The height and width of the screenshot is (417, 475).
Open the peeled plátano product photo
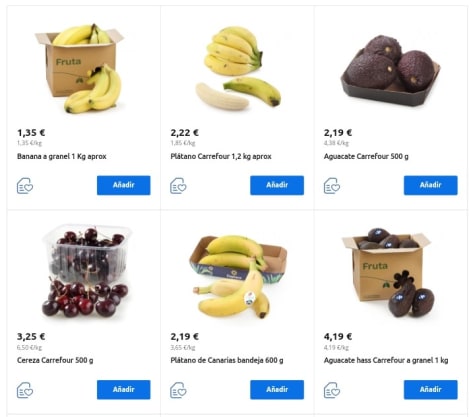pyautogui.click(x=237, y=68)
